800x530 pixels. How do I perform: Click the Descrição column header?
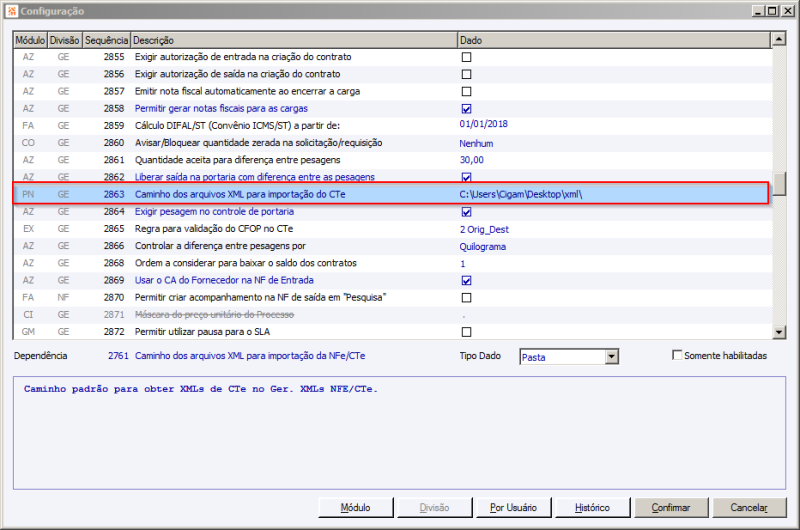point(294,40)
